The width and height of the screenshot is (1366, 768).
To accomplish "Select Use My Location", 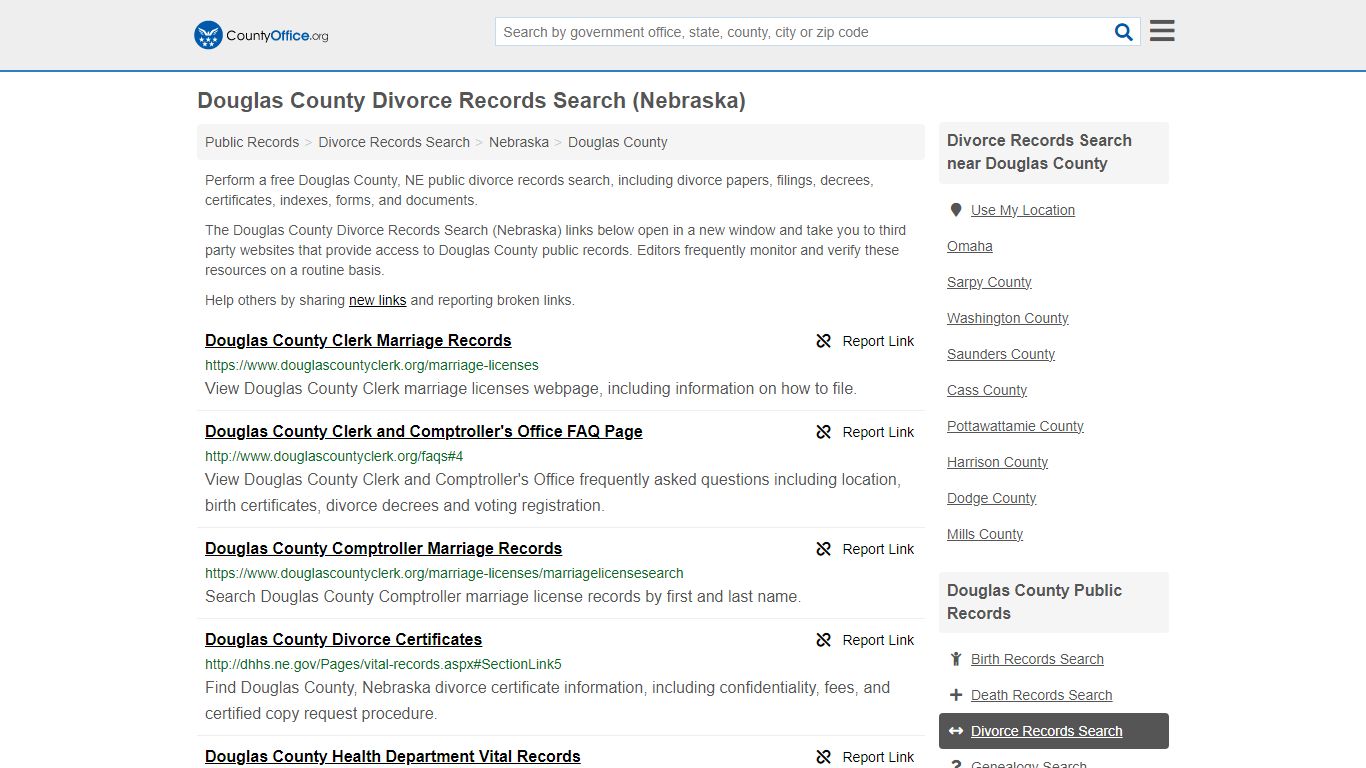I will (1023, 210).
